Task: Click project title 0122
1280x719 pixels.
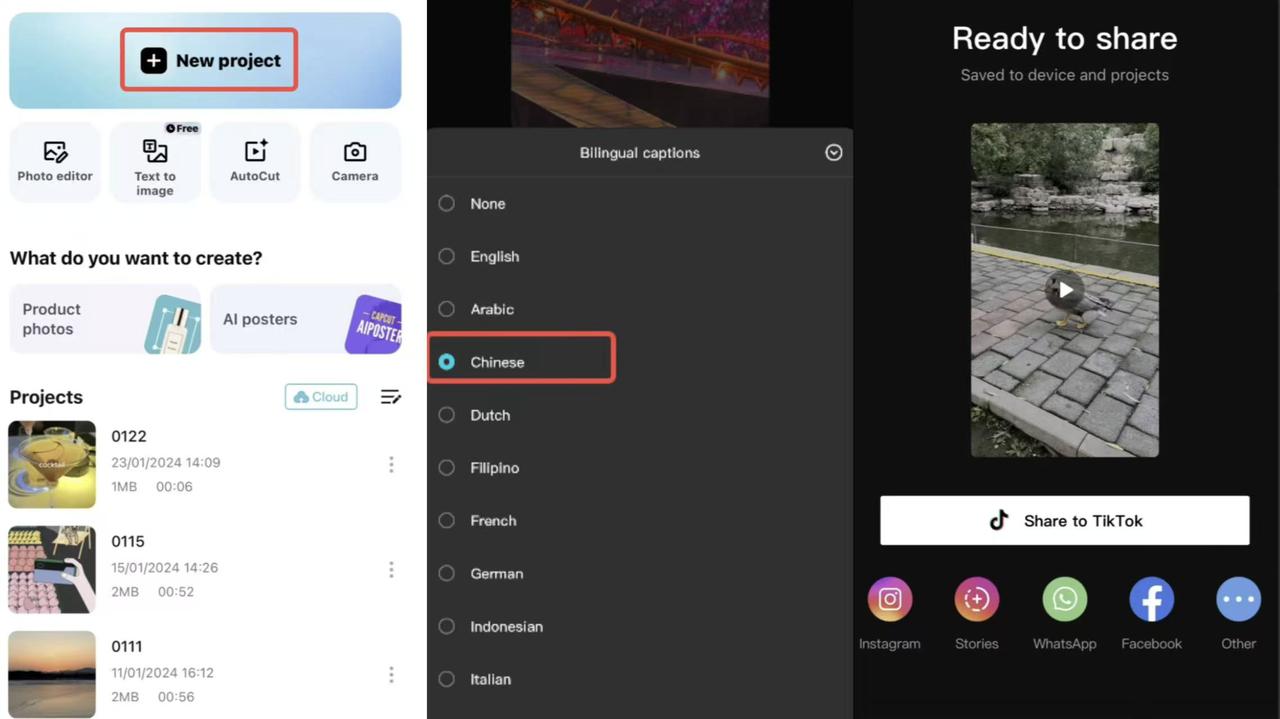Action: [129, 436]
